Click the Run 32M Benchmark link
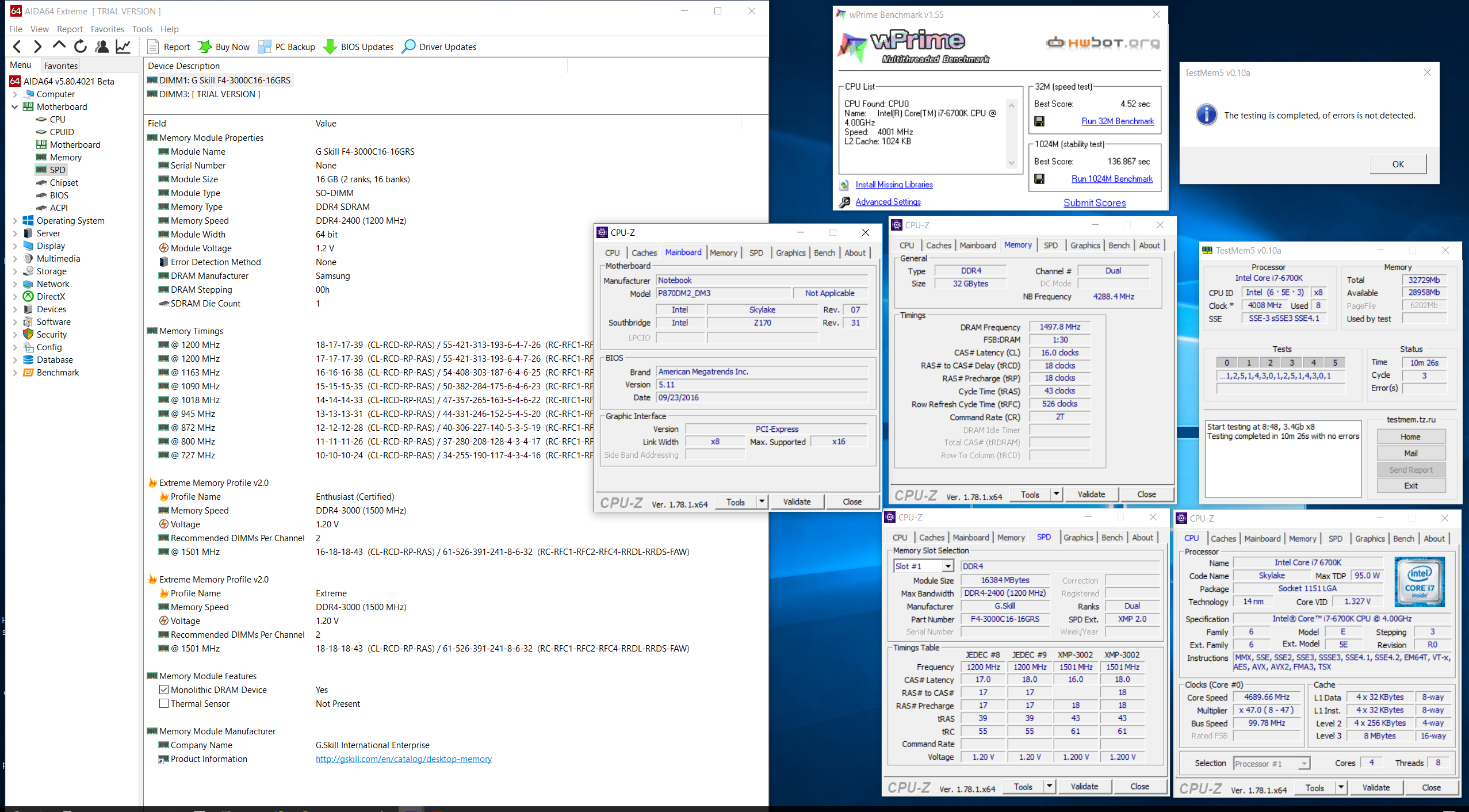This screenshot has height=812, width=1469. [1118, 121]
